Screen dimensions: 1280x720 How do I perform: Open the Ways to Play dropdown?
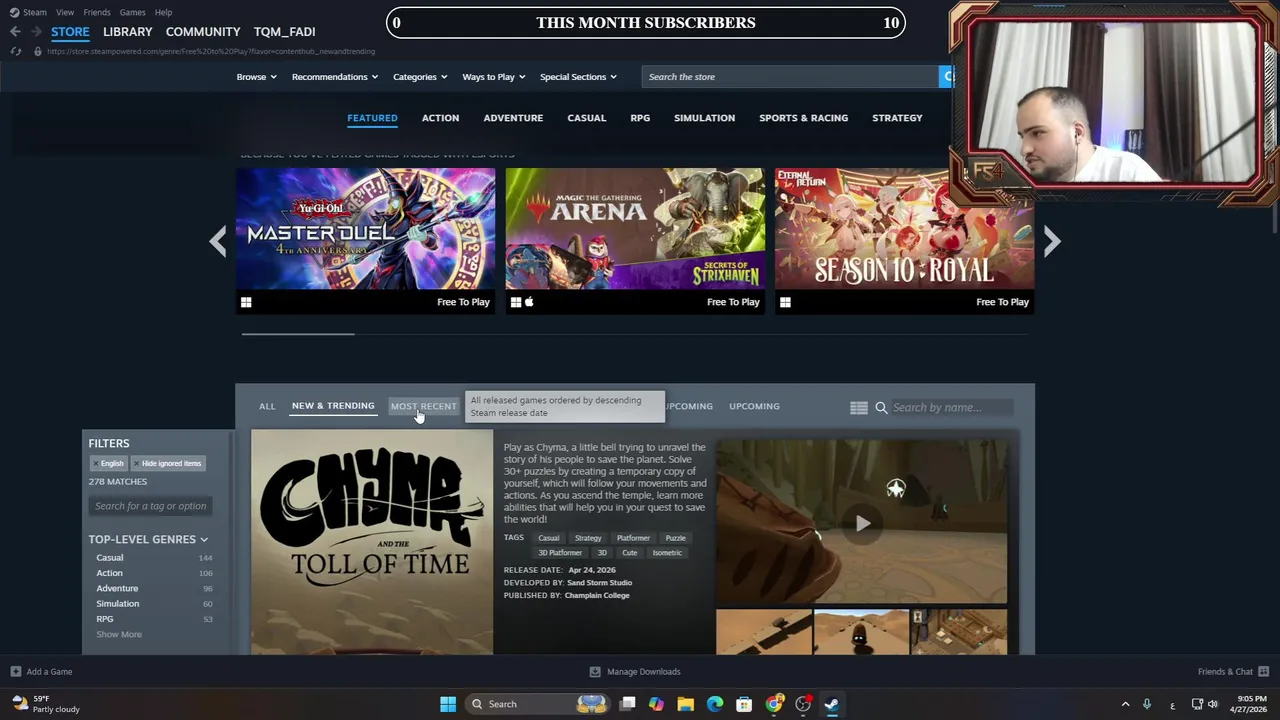(x=493, y=77)
